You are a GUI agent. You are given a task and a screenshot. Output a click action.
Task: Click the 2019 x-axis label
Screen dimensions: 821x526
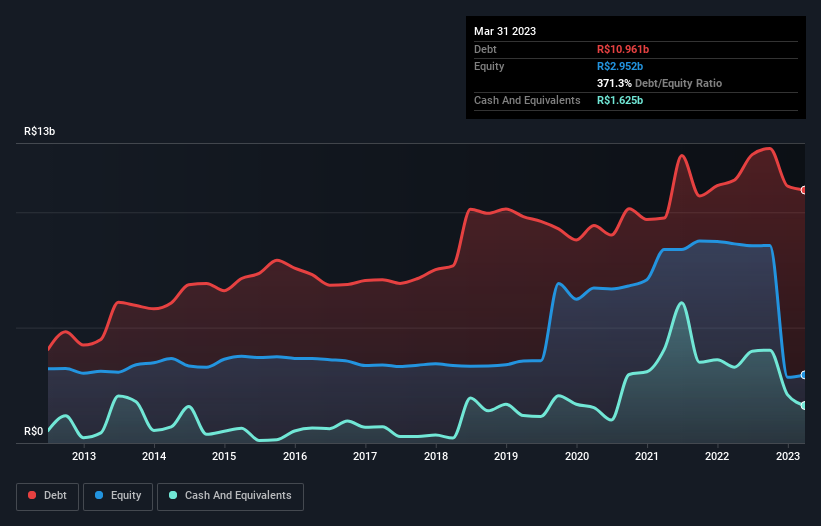coord(506,456)
